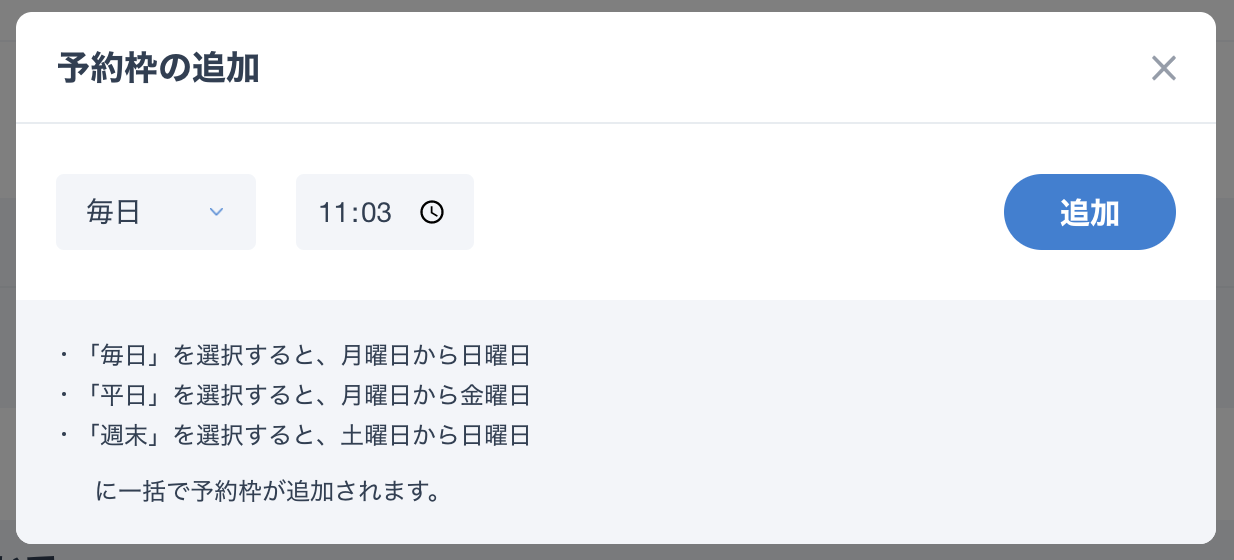The height and width of the screenshot is (560, 1234).
Task: Click the 「週末」 word in the third help line
Action: (121, 435)
